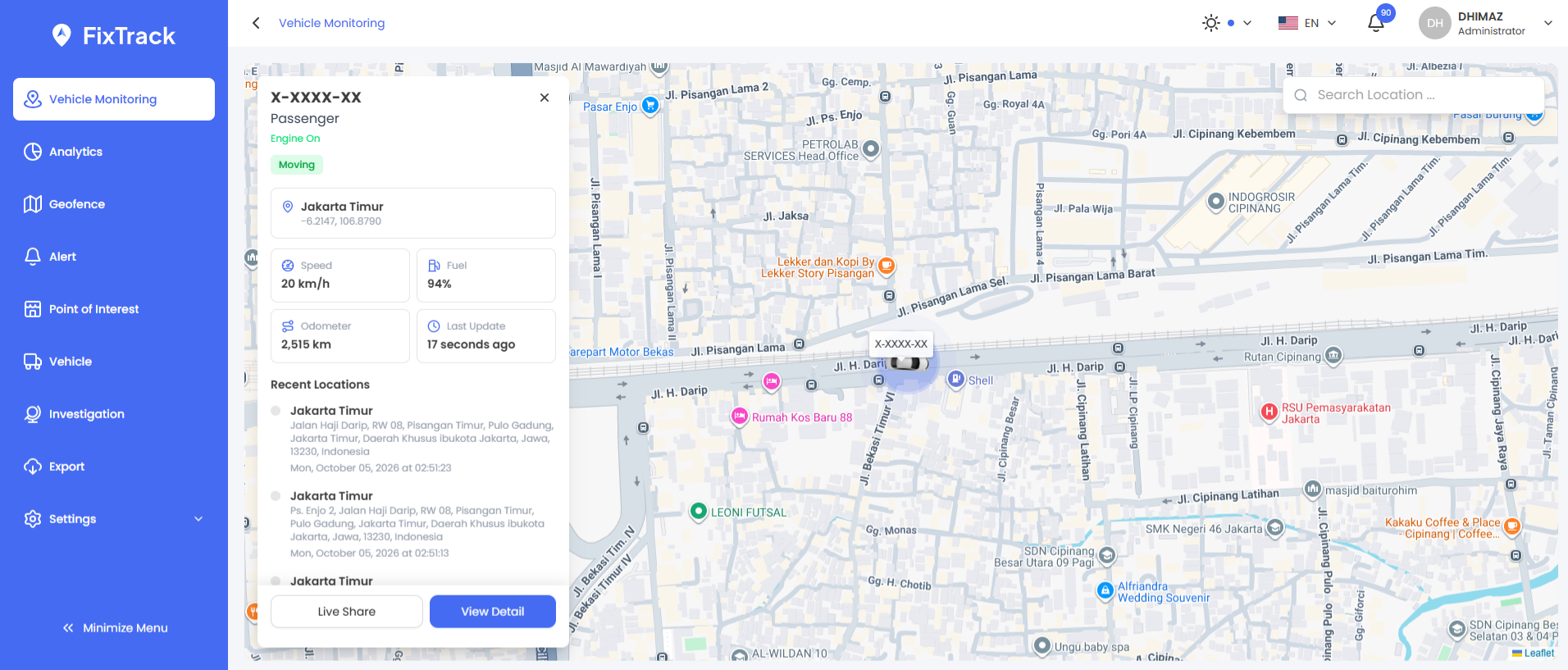This screenshot has width=1568, height=670.
Task: Click the car marker on the map
Action: click(x=909, y=362)
